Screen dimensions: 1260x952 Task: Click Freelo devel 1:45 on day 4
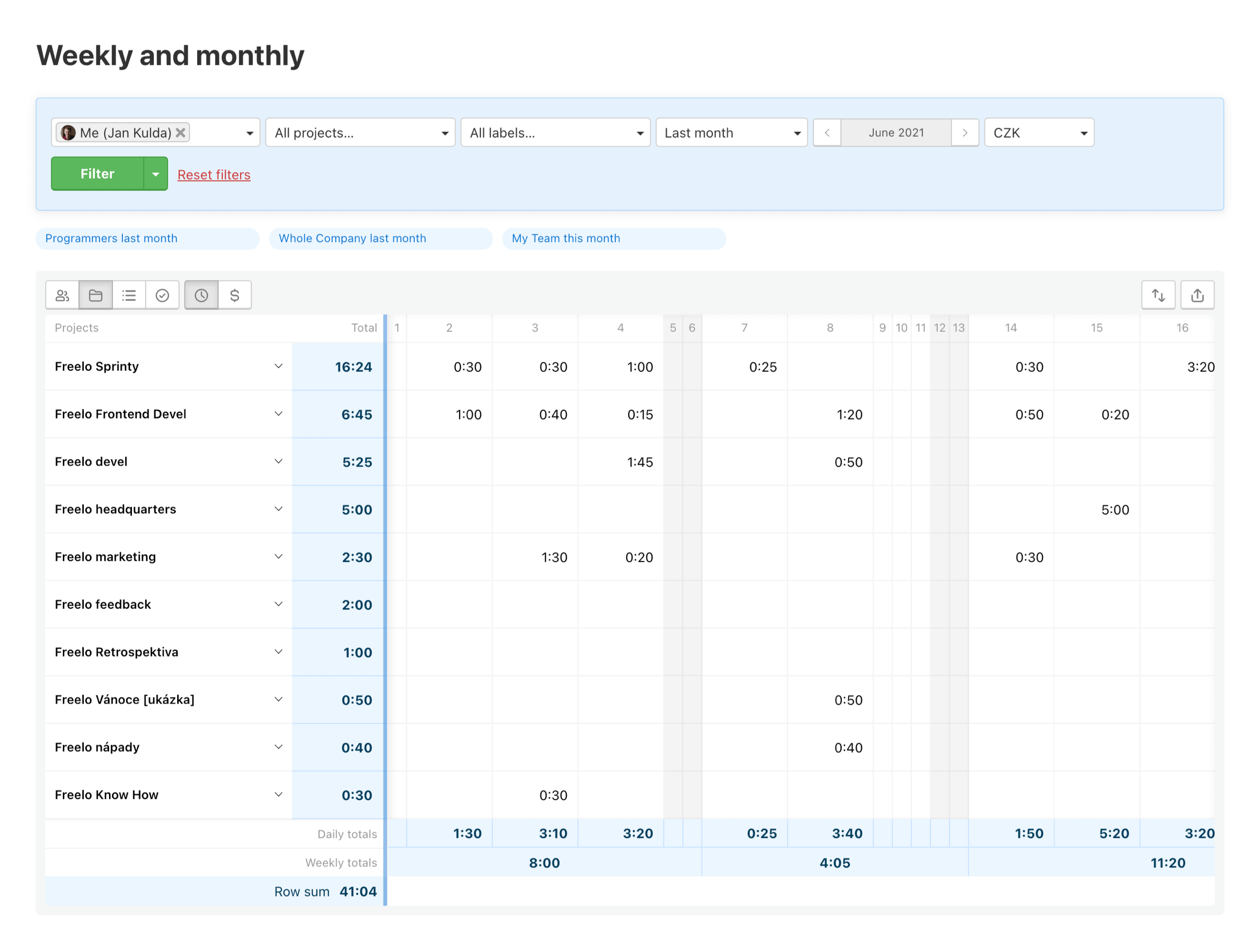tap(640, 462)
